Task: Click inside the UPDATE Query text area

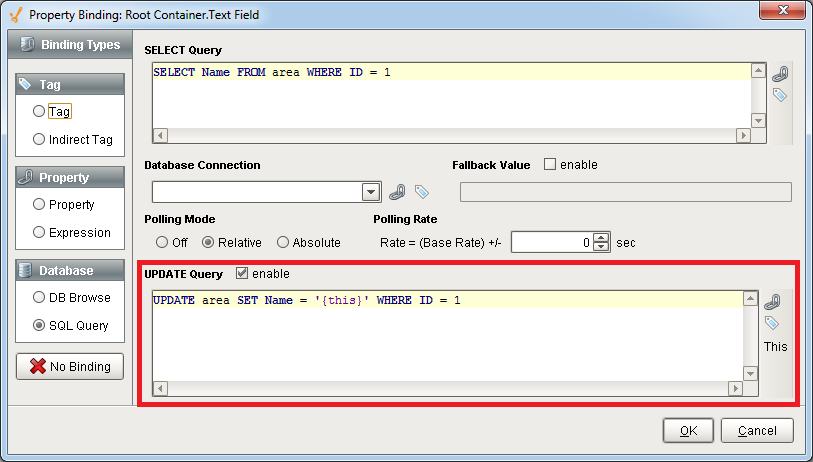Action: click(x=448, y=337)
